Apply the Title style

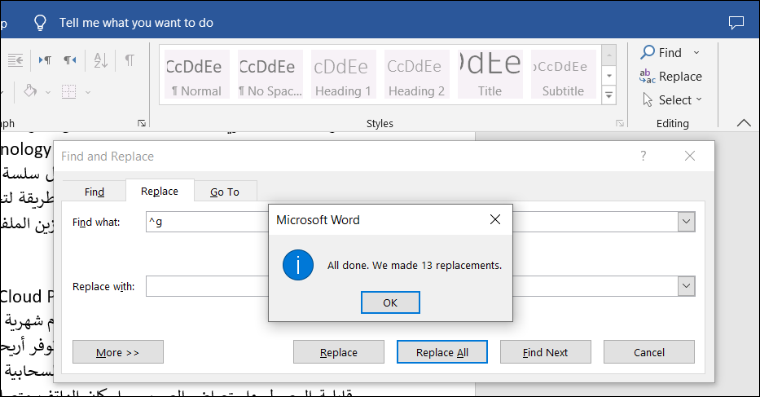pos(490,75)
